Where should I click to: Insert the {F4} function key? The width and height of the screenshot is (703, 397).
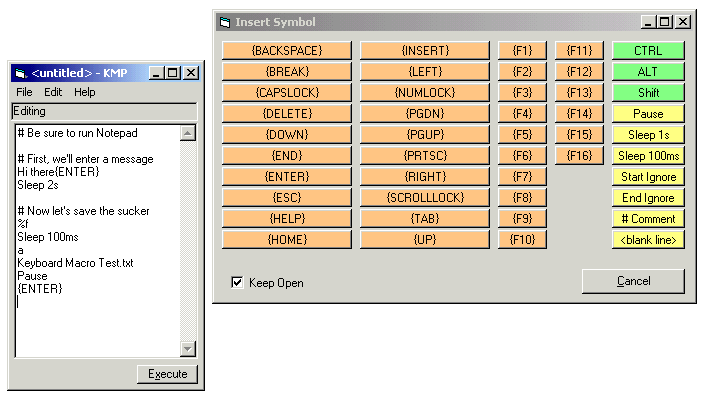pos(522,113)
